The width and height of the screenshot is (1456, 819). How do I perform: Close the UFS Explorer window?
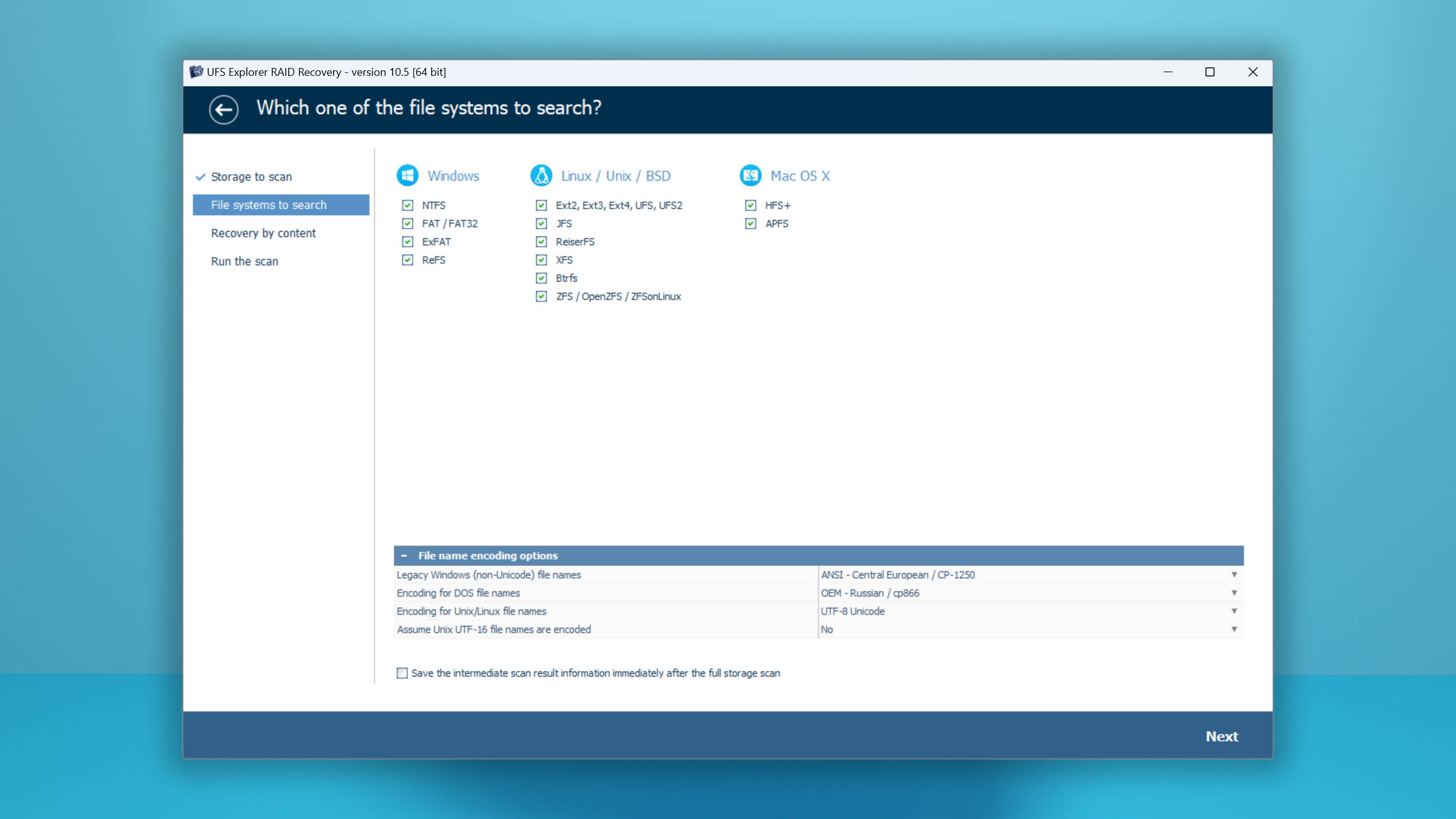point(1253,72)
